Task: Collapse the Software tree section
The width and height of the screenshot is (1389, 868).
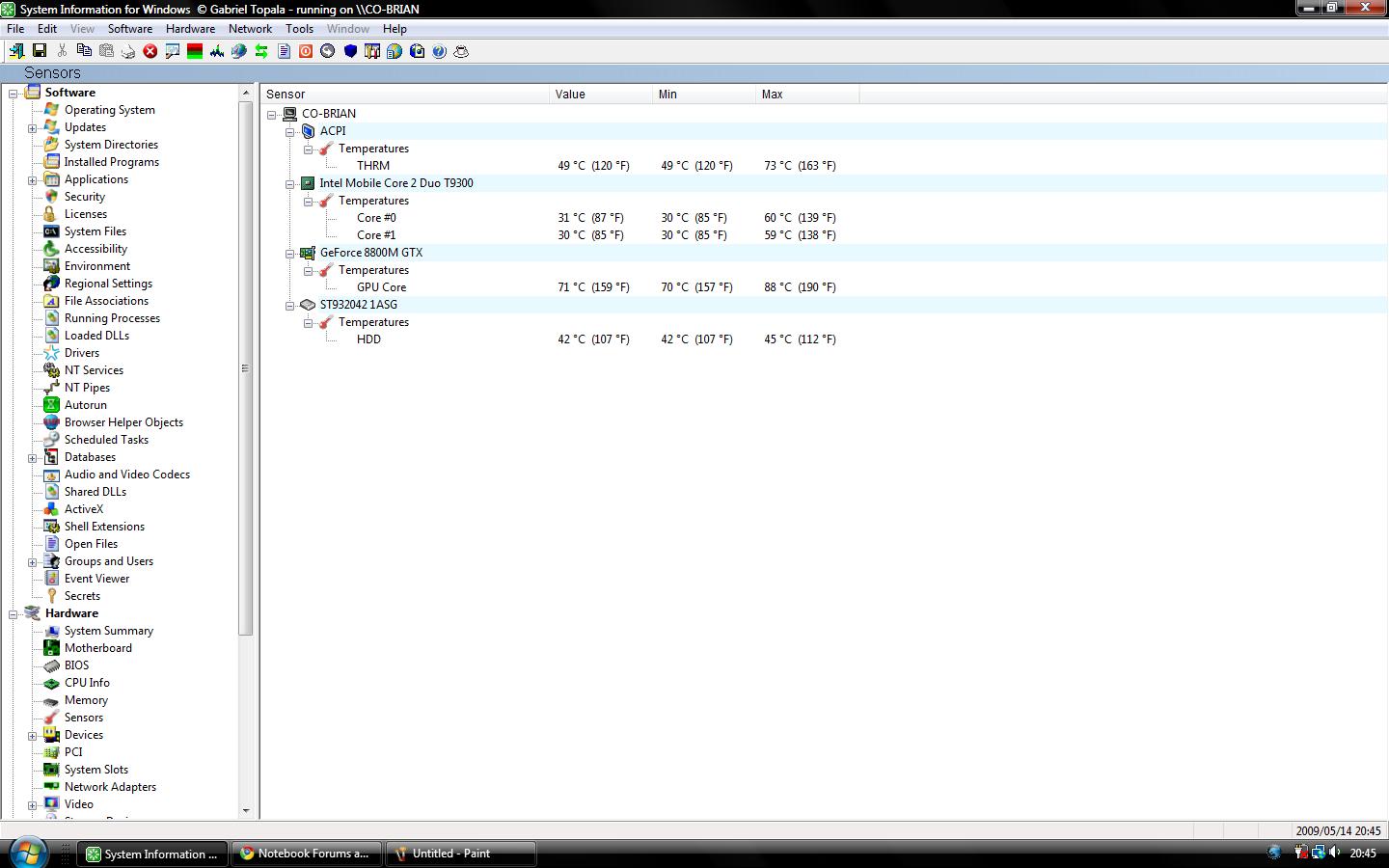Action: pyautogui.click(x=14, y=94)
